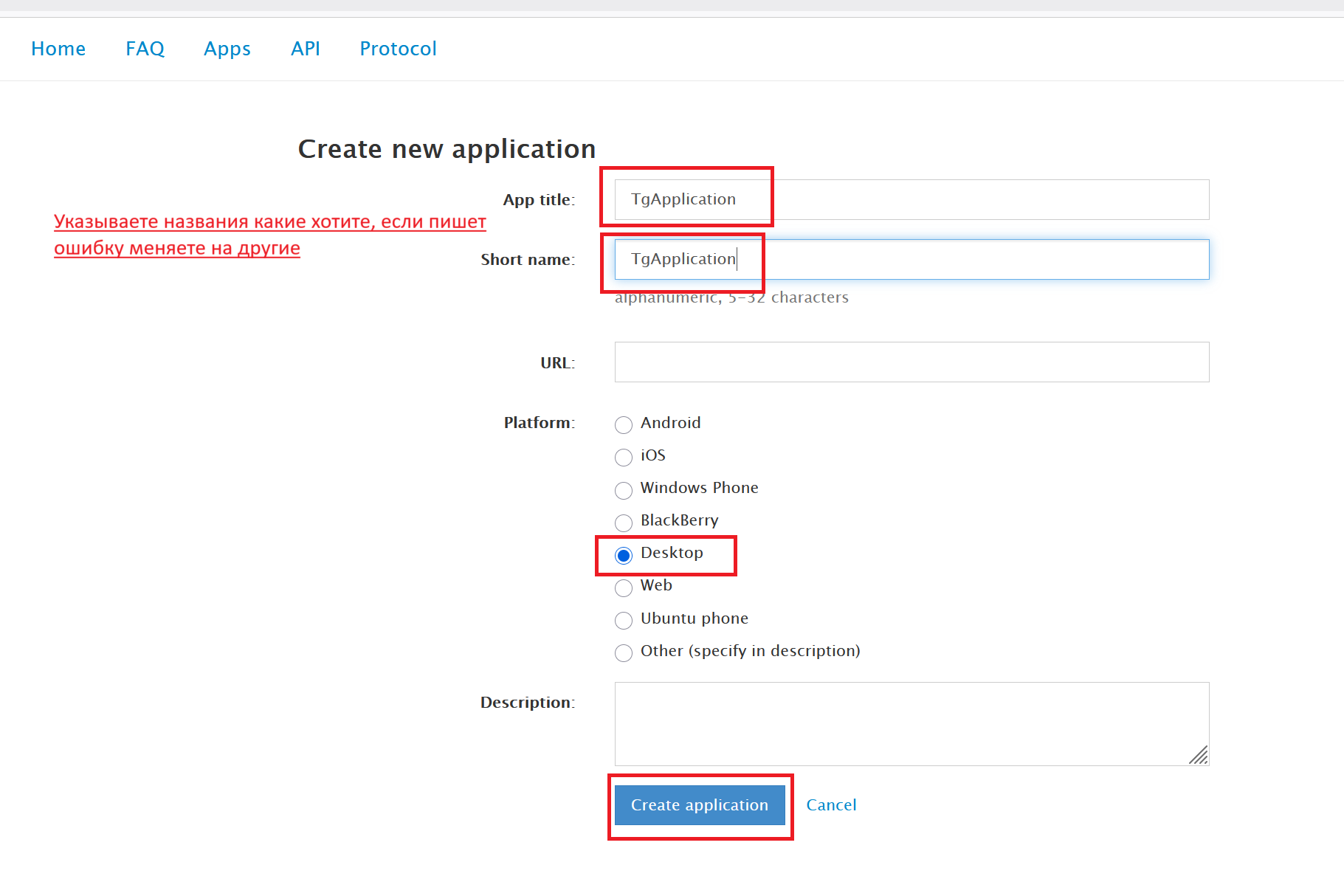Open the Home navigation link
The width and height of the screenshot is (1344, 896).
[58, 49]
